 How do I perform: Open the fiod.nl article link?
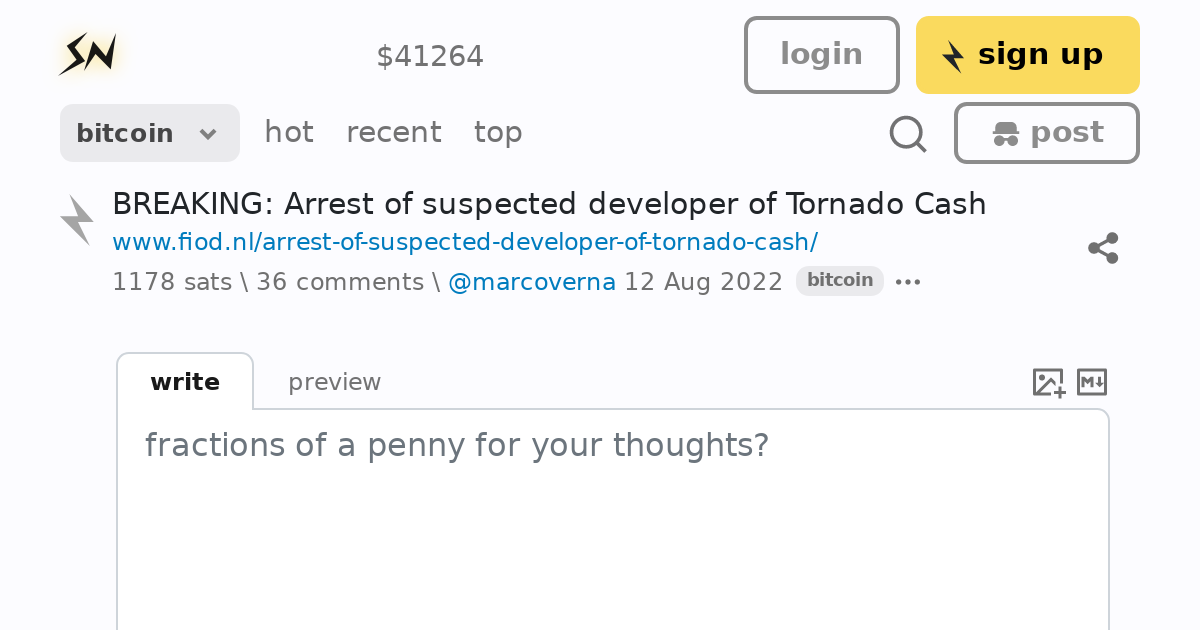coord(465,242)
